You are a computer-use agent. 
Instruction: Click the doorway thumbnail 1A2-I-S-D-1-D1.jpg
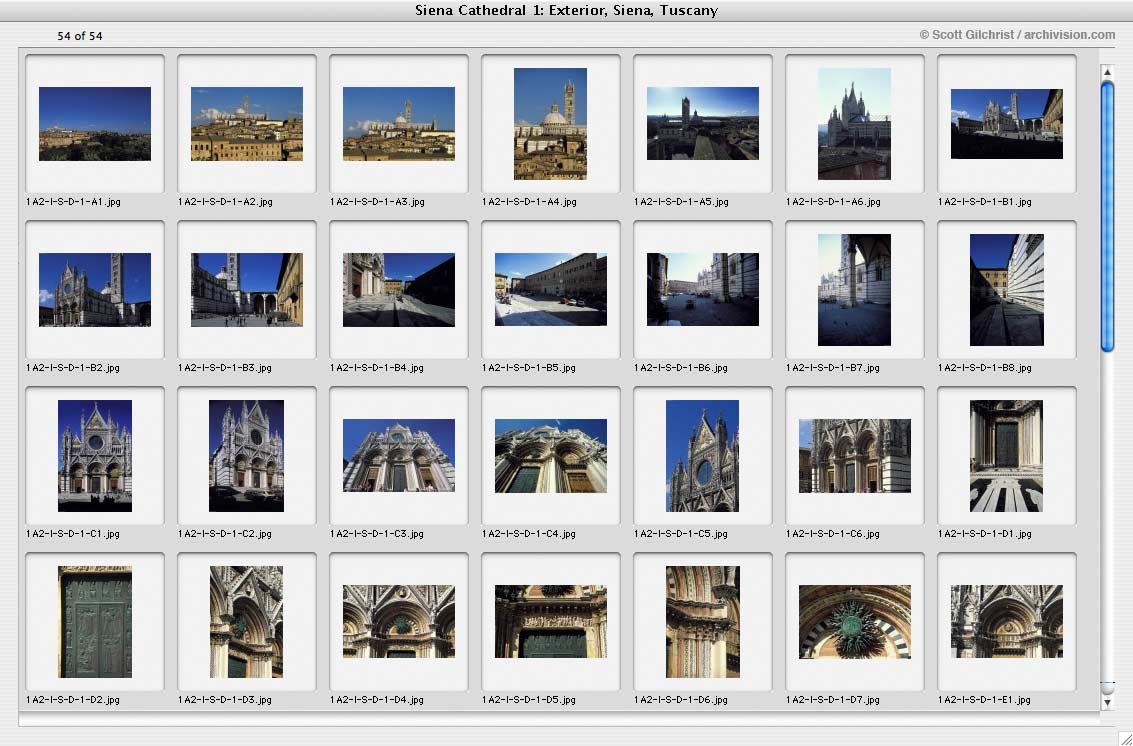(x=1007, y=456)
